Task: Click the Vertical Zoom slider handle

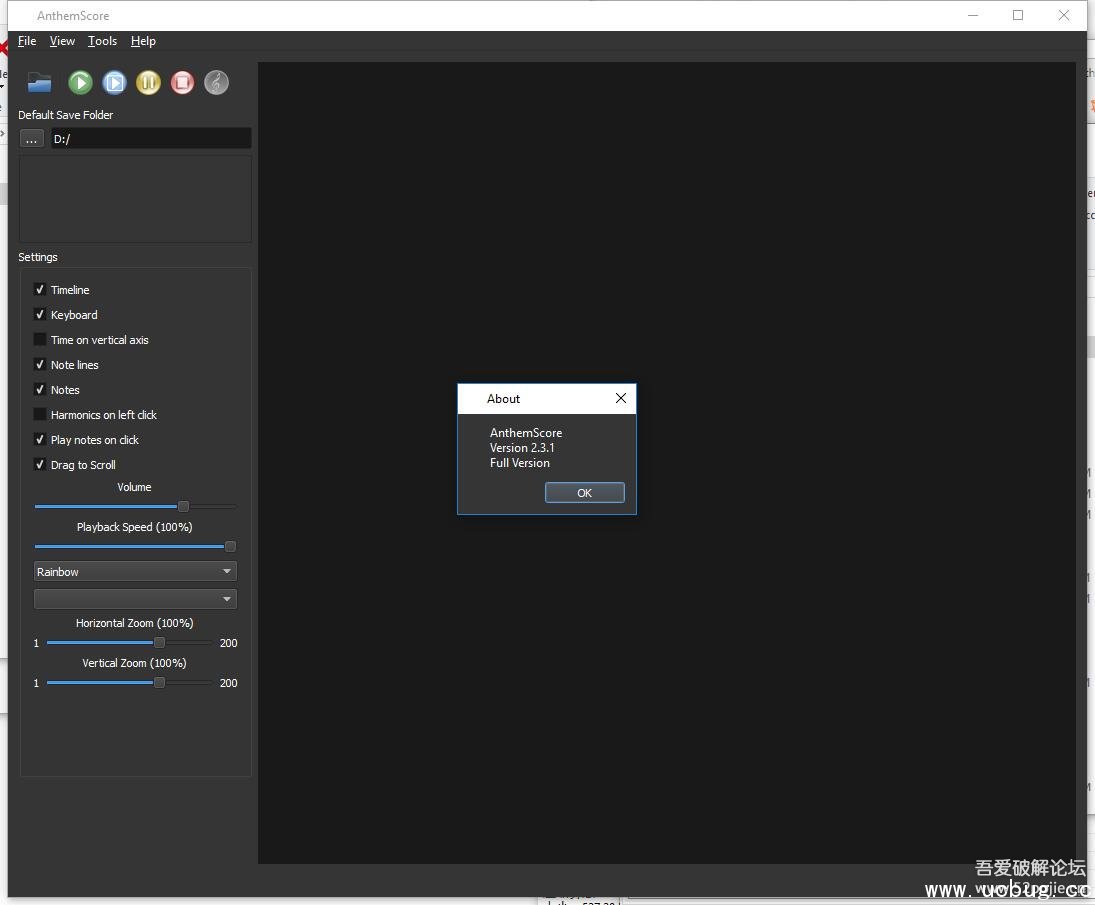Action: [159, 683]
